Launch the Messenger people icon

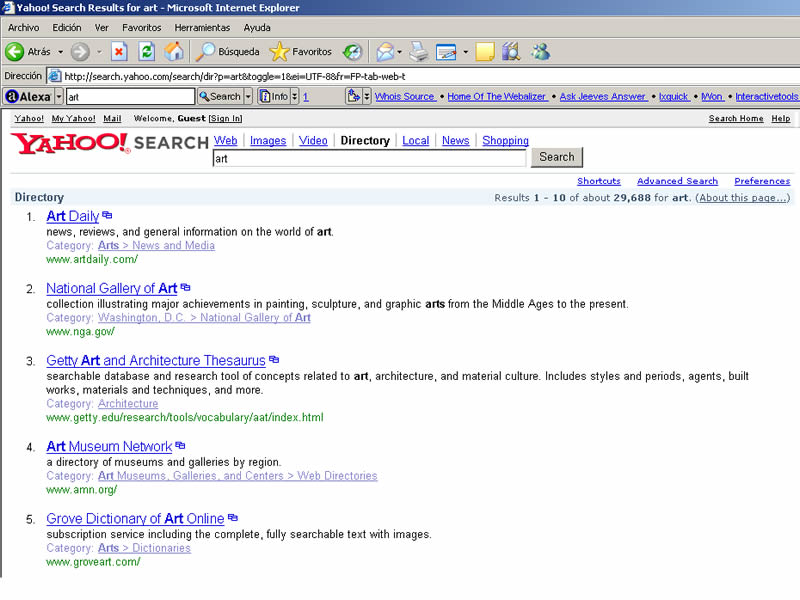pyautogui.click(x=540, y=52)
